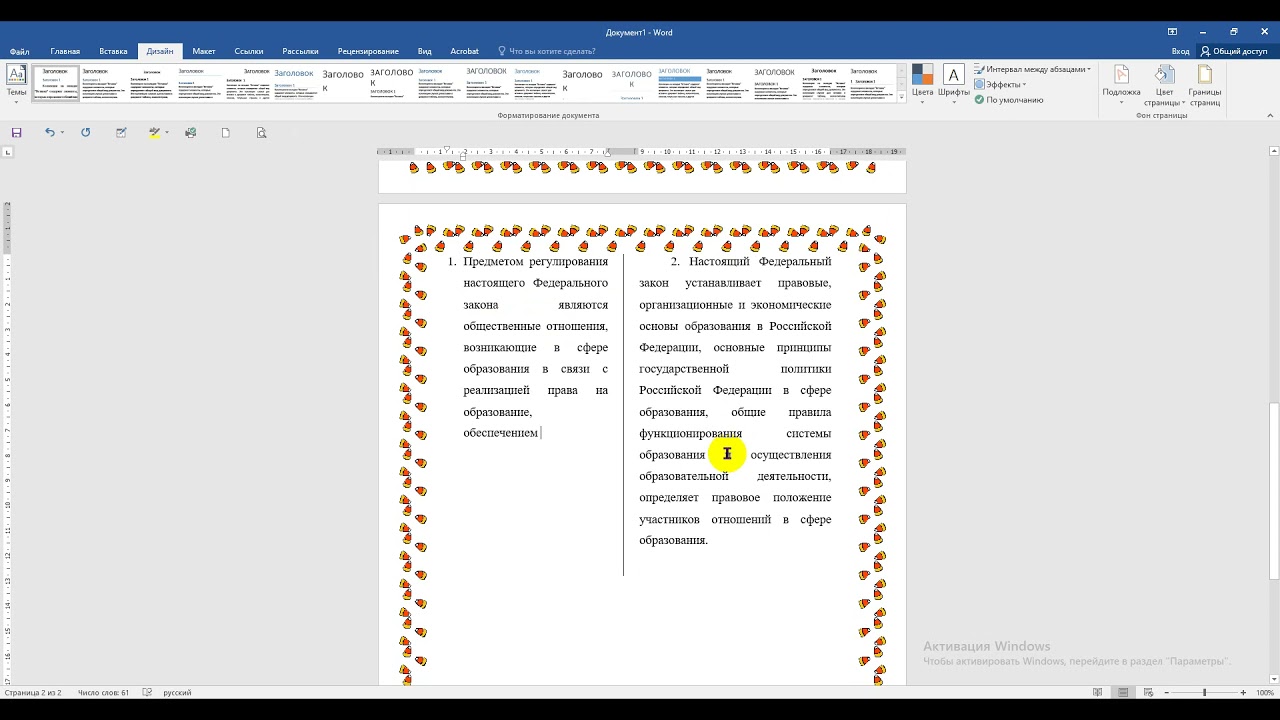1280x720 pixels.
Task: Open the Insert (Вставка) tab
Action: pyautogui.click(x=113, y=51)
